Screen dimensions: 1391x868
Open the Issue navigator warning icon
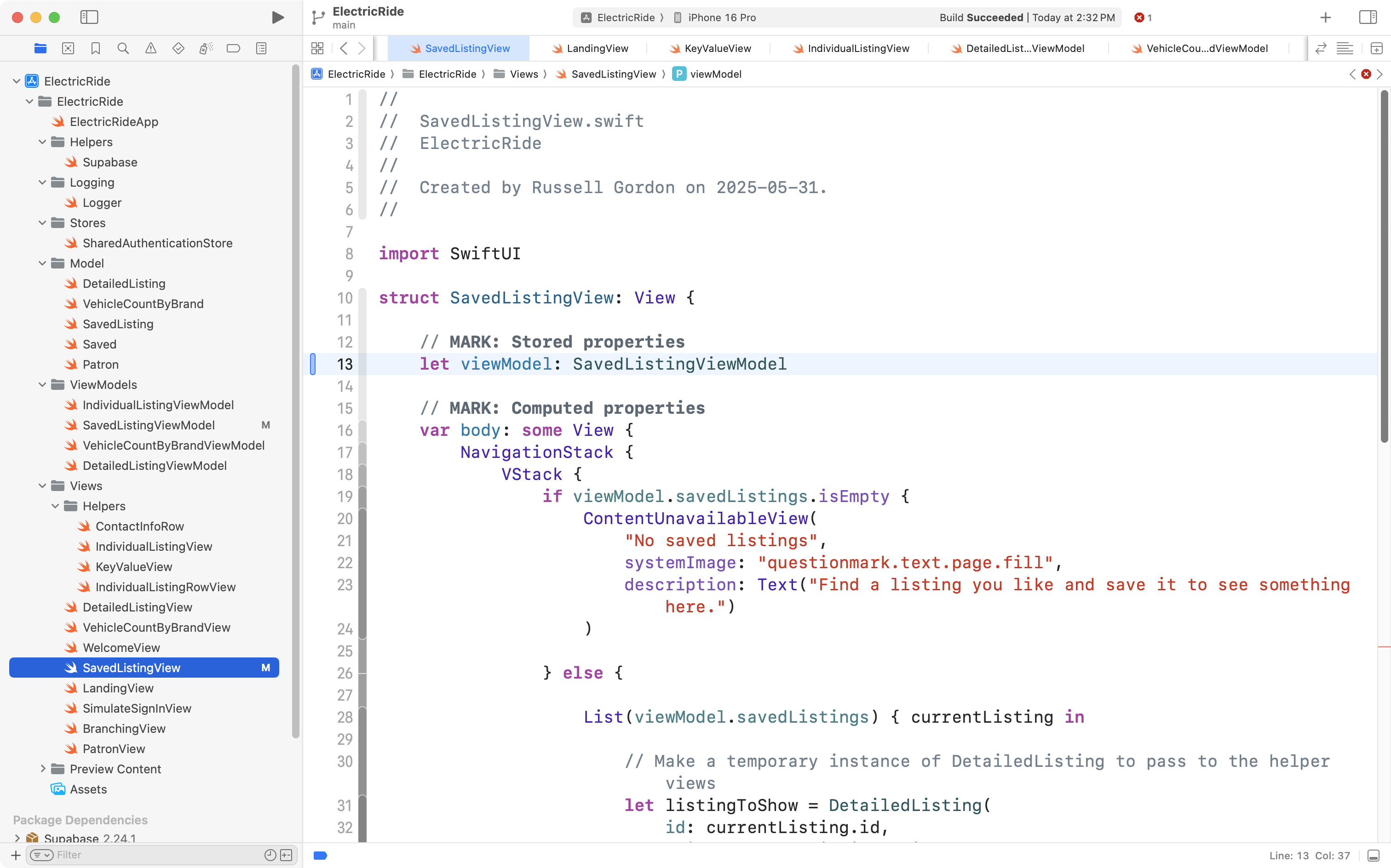coord(150,48)
